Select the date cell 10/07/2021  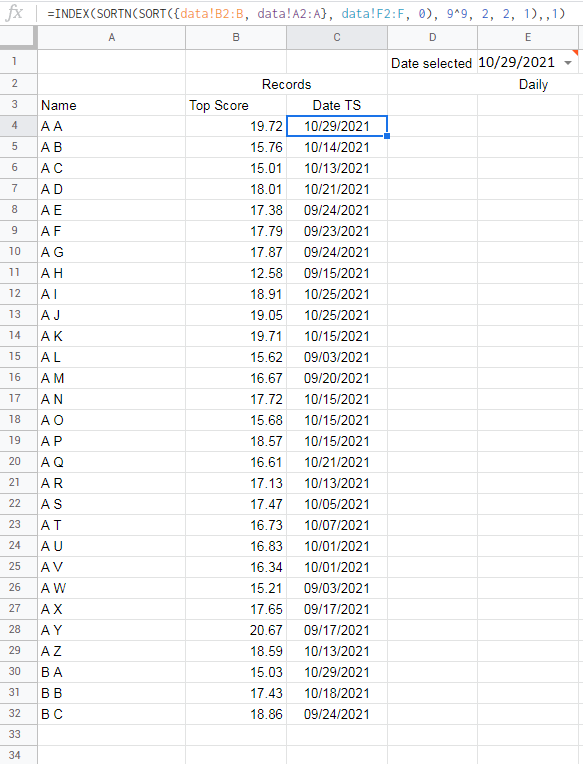click(x=337, y=524)
